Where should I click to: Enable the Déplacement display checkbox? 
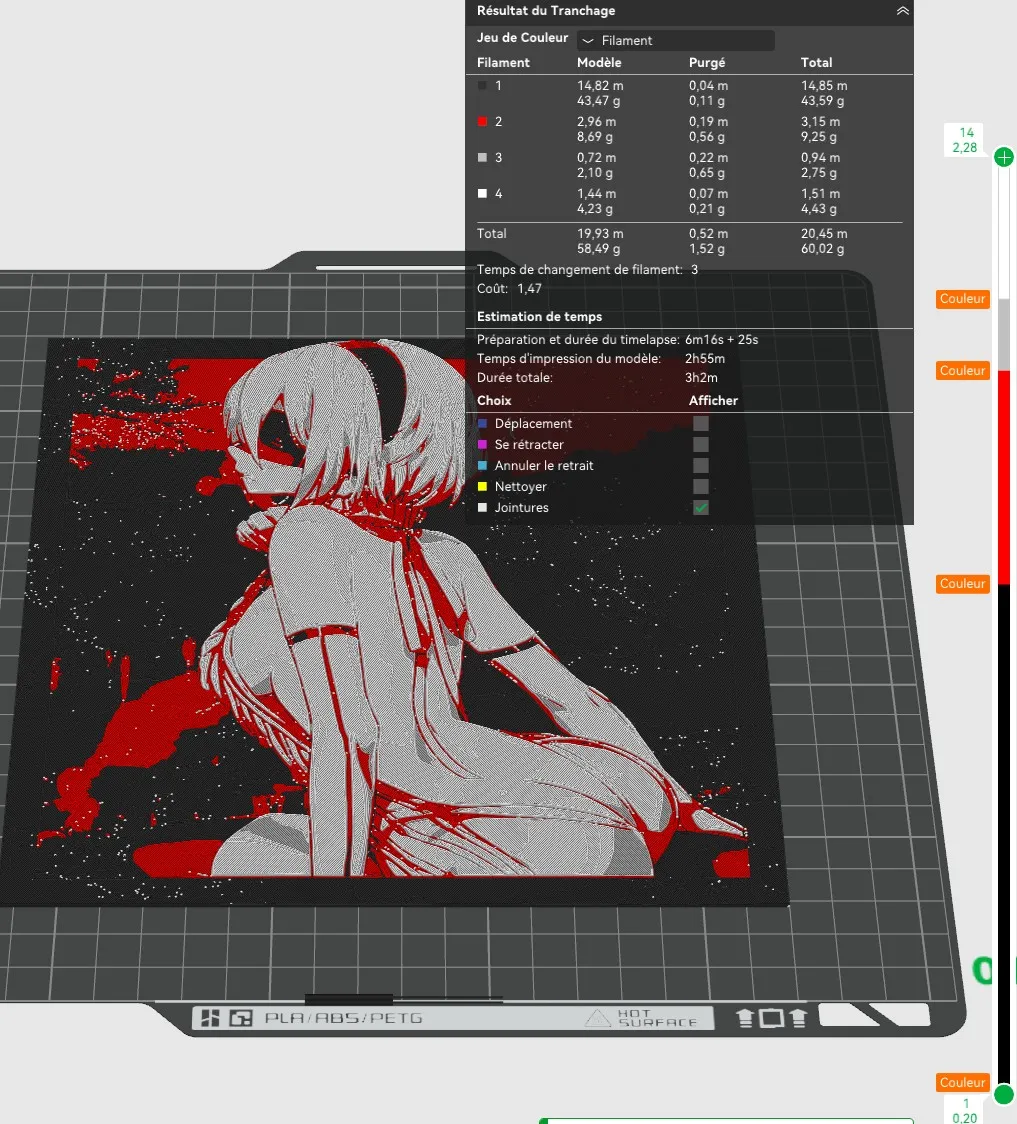[x=701, y=424]
